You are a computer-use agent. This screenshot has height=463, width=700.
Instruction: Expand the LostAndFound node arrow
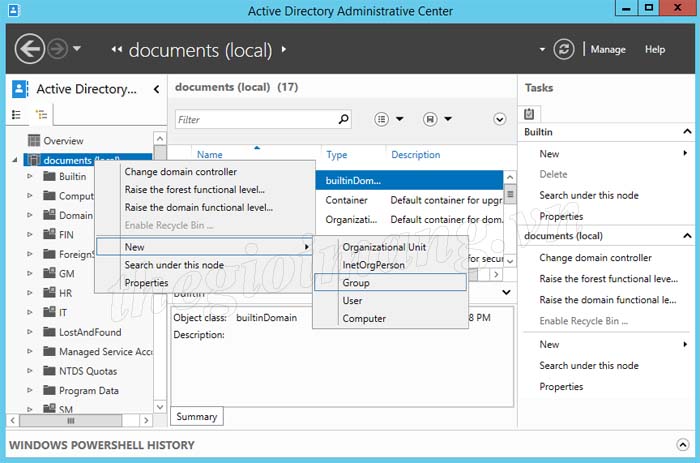29,332
